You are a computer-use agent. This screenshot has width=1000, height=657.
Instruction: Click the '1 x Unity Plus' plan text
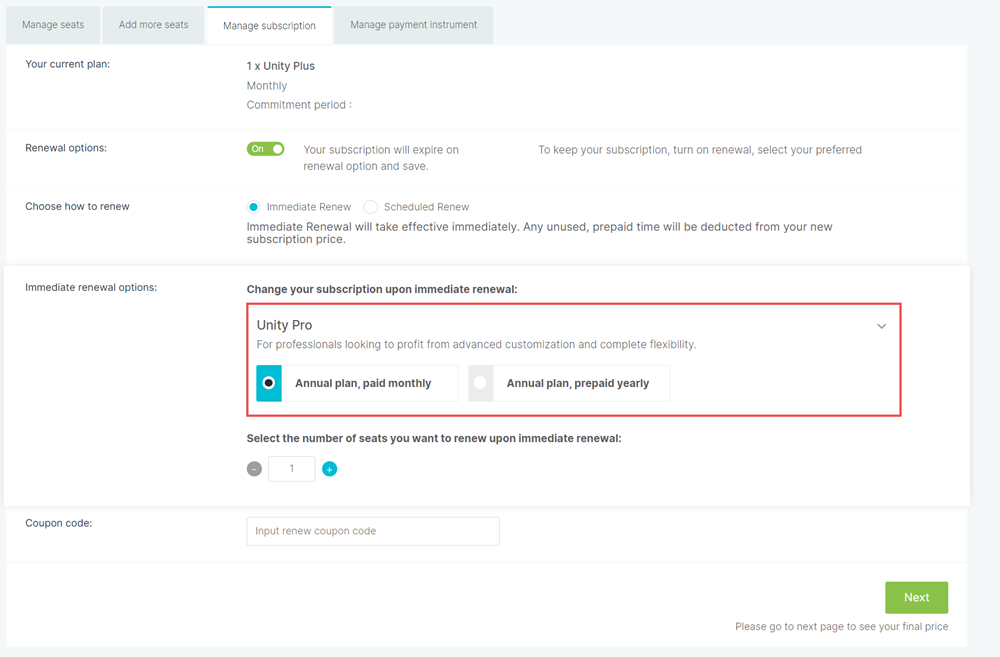281,66
